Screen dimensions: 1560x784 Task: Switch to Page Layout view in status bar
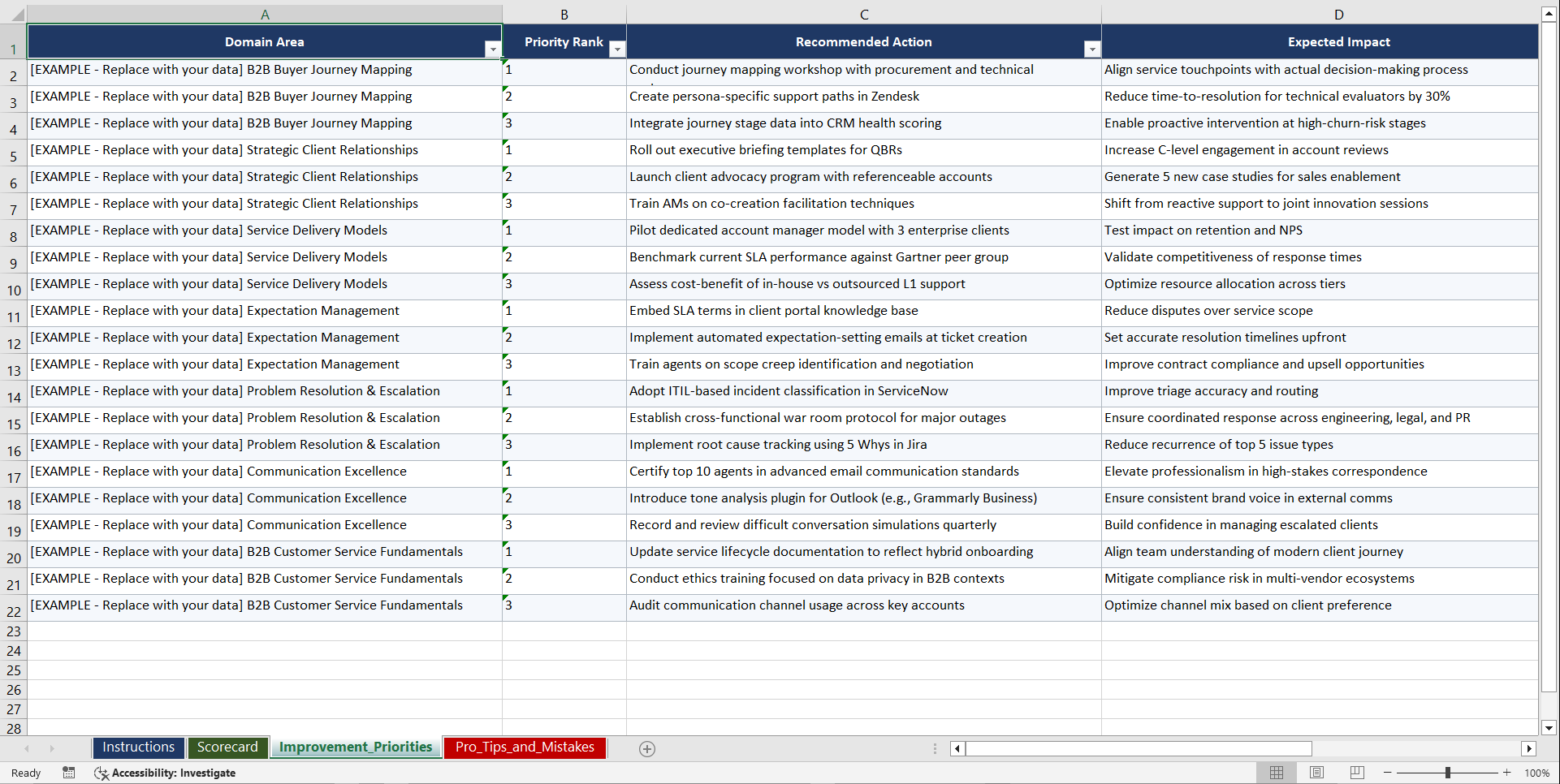click(1316, 773)
